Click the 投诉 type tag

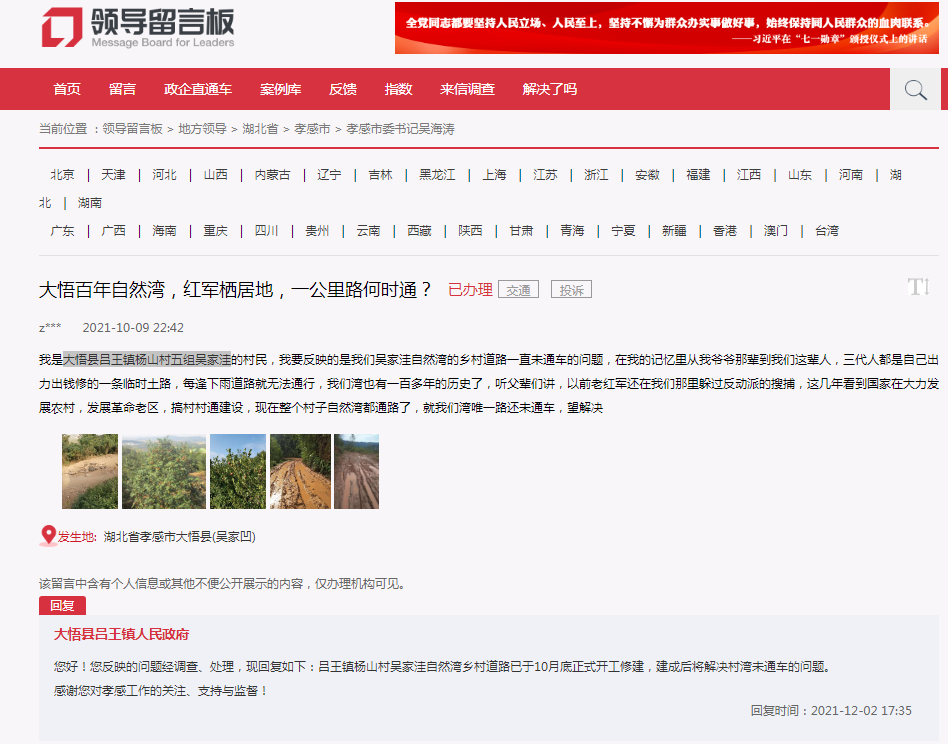[571, 290]
